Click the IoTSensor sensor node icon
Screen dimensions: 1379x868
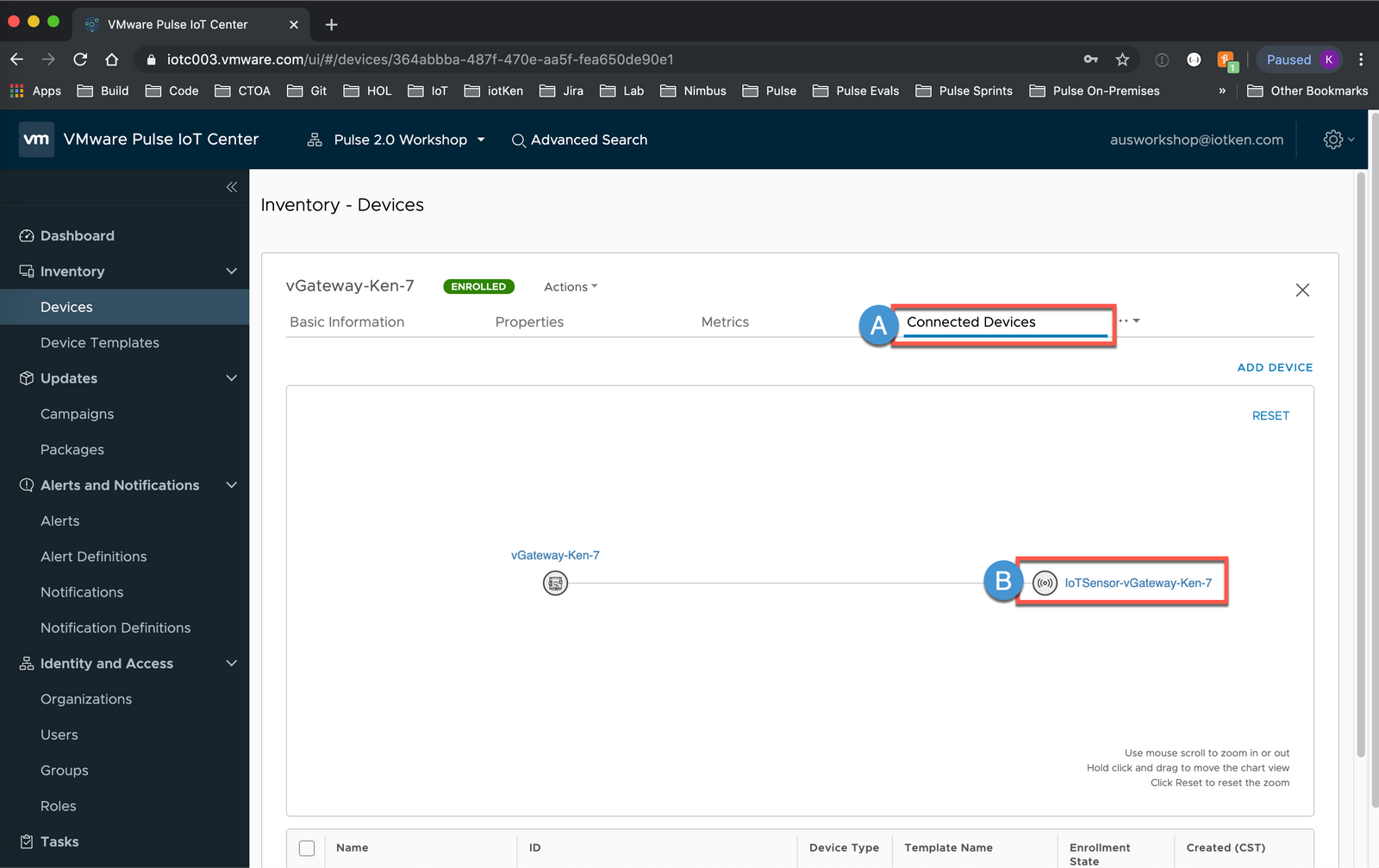click(x=1045, y=584)
